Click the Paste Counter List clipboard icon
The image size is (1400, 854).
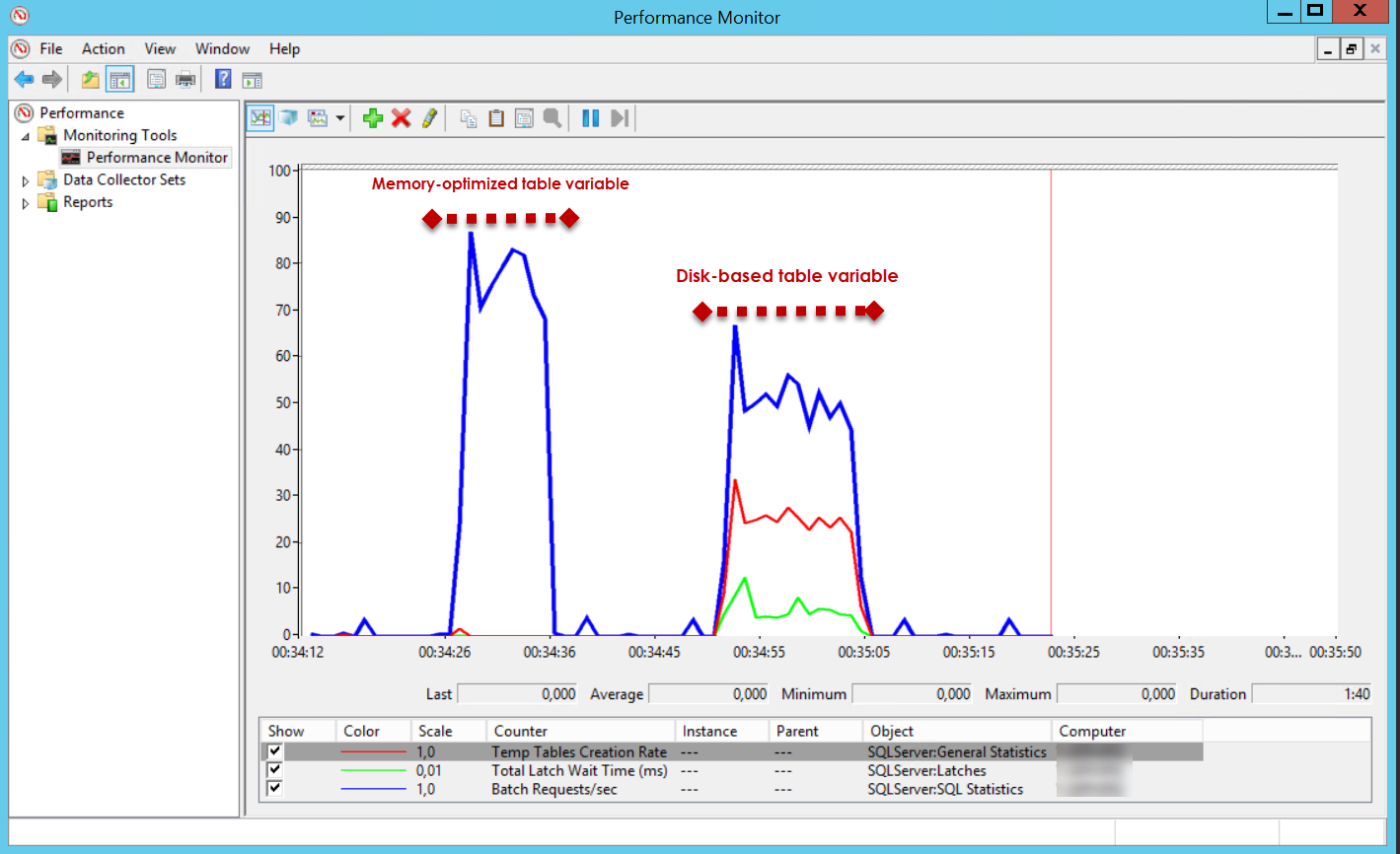coord(496,118)
